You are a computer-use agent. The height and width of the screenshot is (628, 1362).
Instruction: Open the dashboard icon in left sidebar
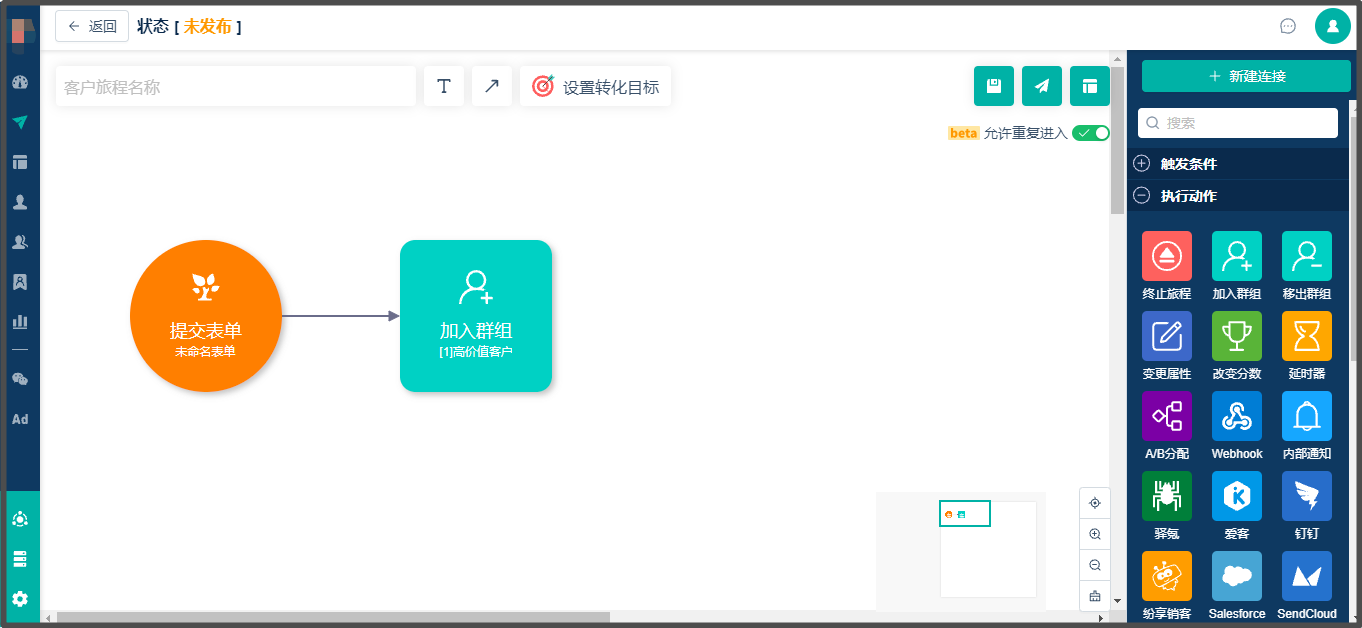pos(20,82)
